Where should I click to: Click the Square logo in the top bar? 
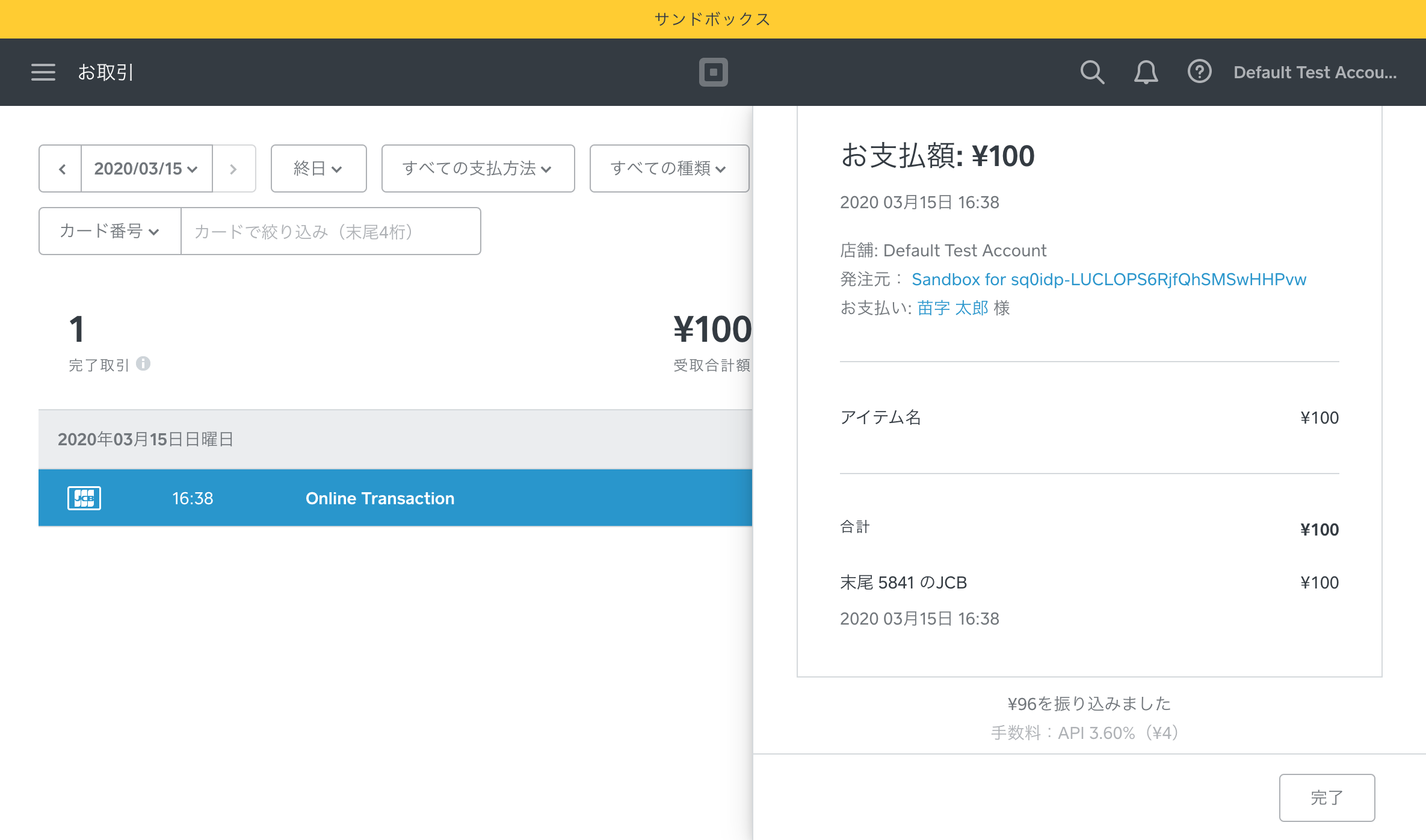(714, 72)
